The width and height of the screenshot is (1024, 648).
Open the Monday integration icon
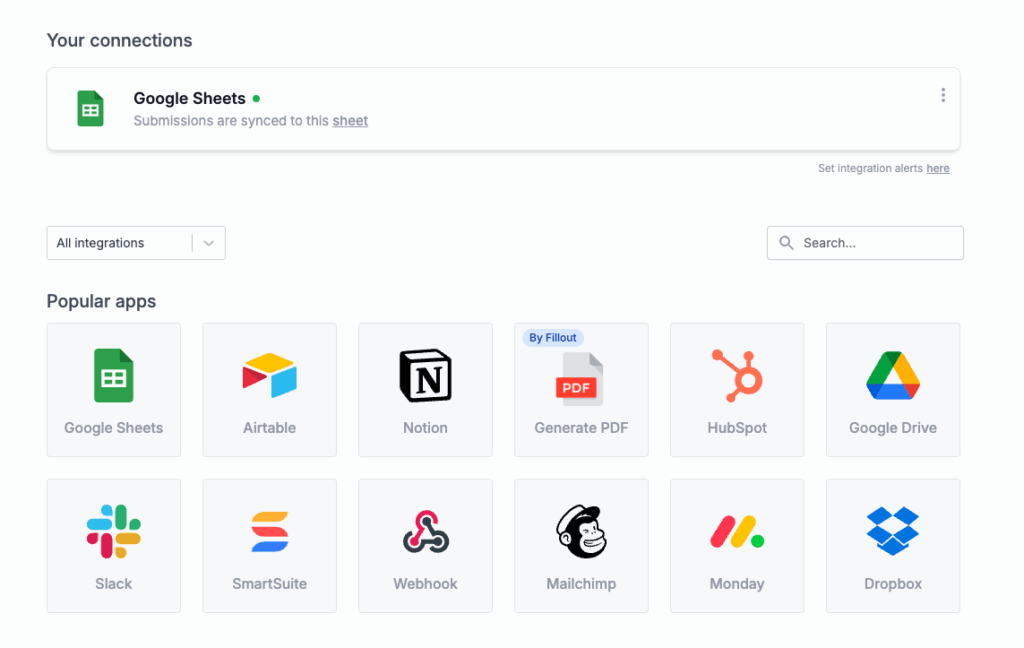[737, 532]
